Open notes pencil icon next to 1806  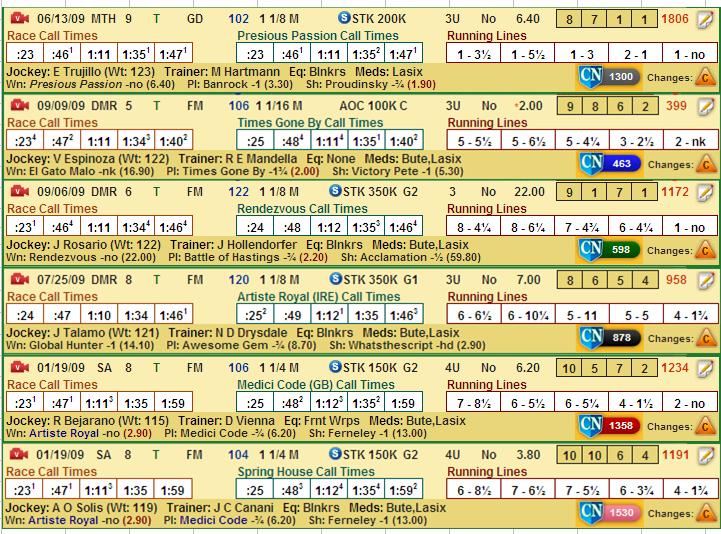click(x=704, y=19)
